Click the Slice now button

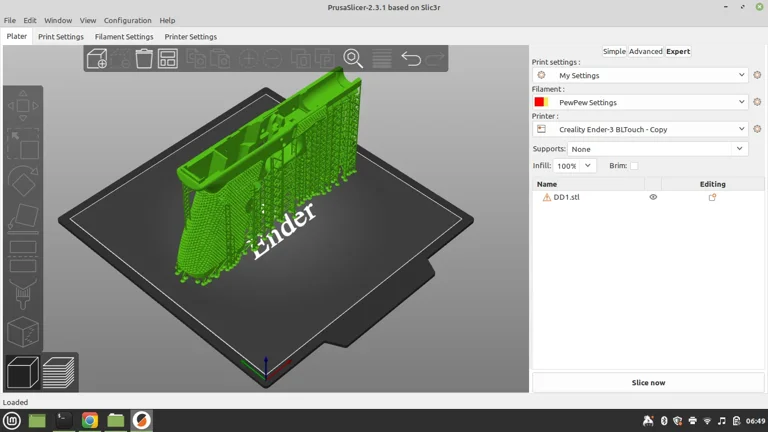click(x=648, y=382)
